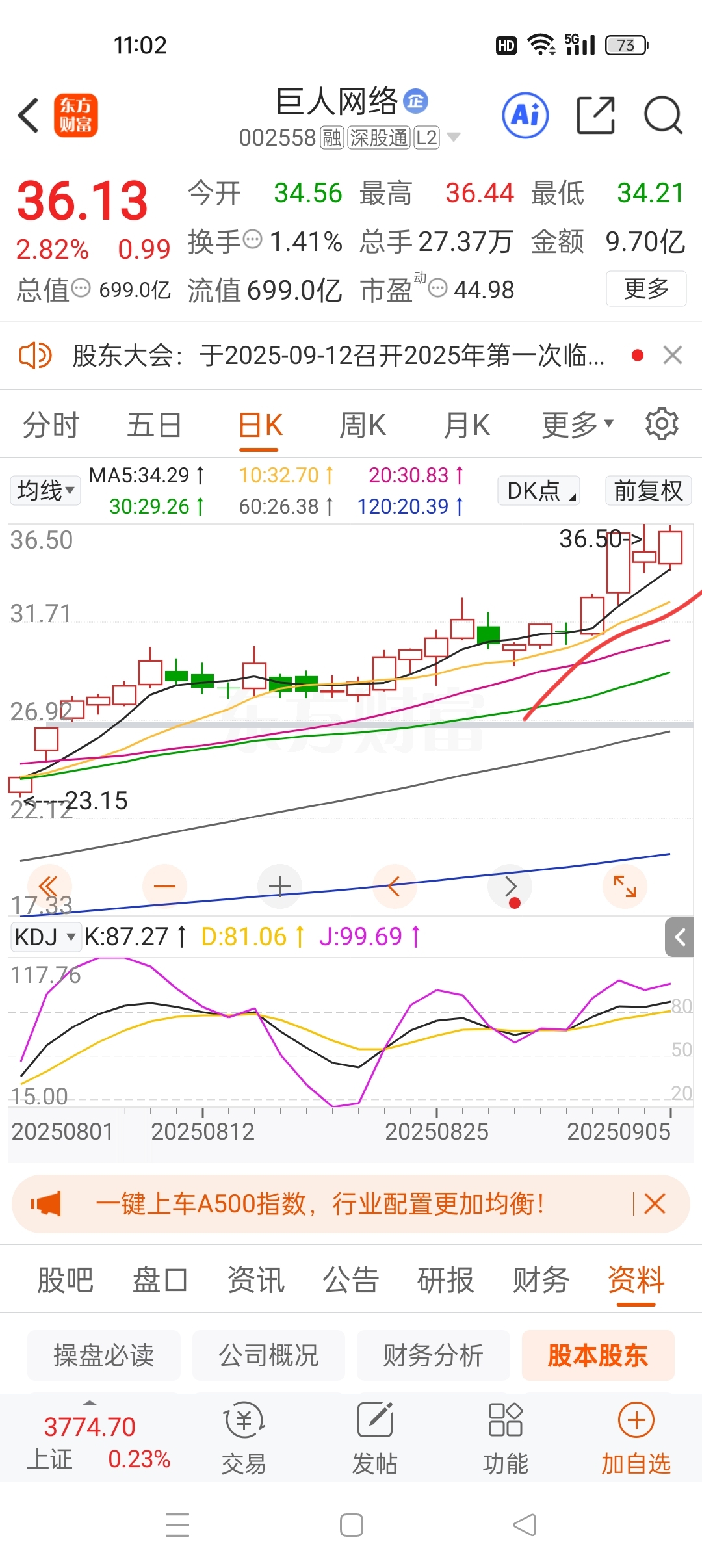Viewport: 702px width, 1568px height.
Task: Switch to 周K chart tab
Action: [363, 425]
